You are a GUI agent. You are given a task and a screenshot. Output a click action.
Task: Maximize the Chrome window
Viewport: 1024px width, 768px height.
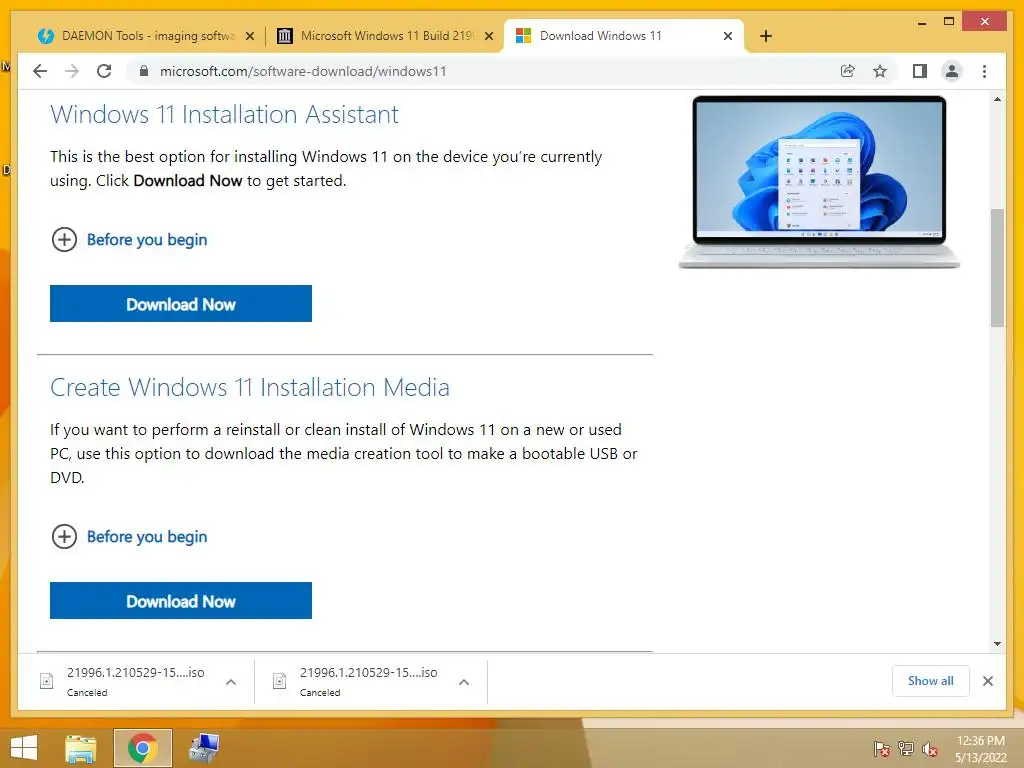949,22
